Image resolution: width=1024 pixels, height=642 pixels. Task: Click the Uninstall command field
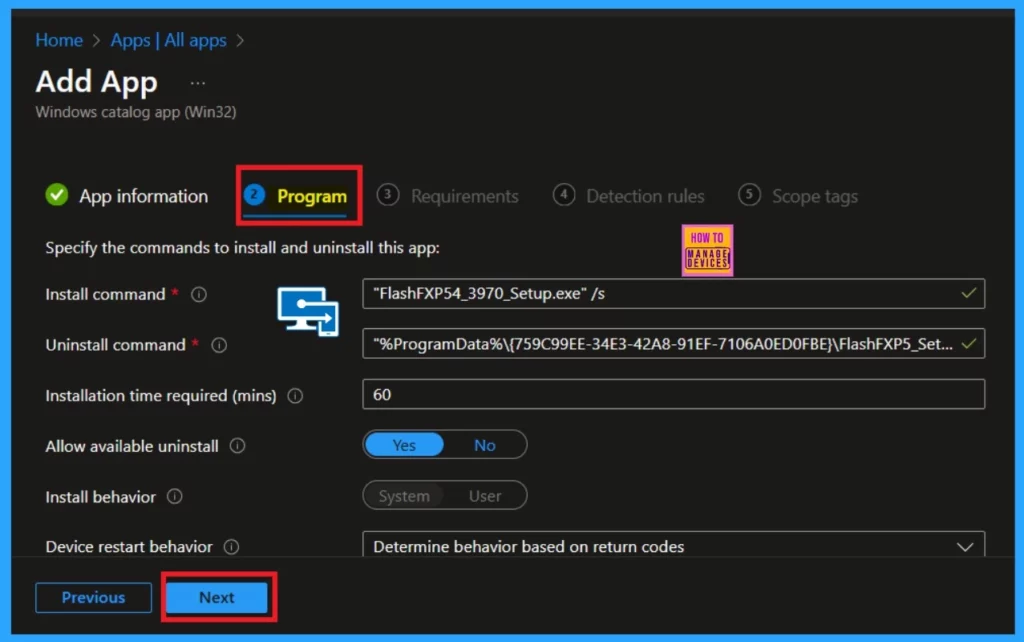point(673,344)
